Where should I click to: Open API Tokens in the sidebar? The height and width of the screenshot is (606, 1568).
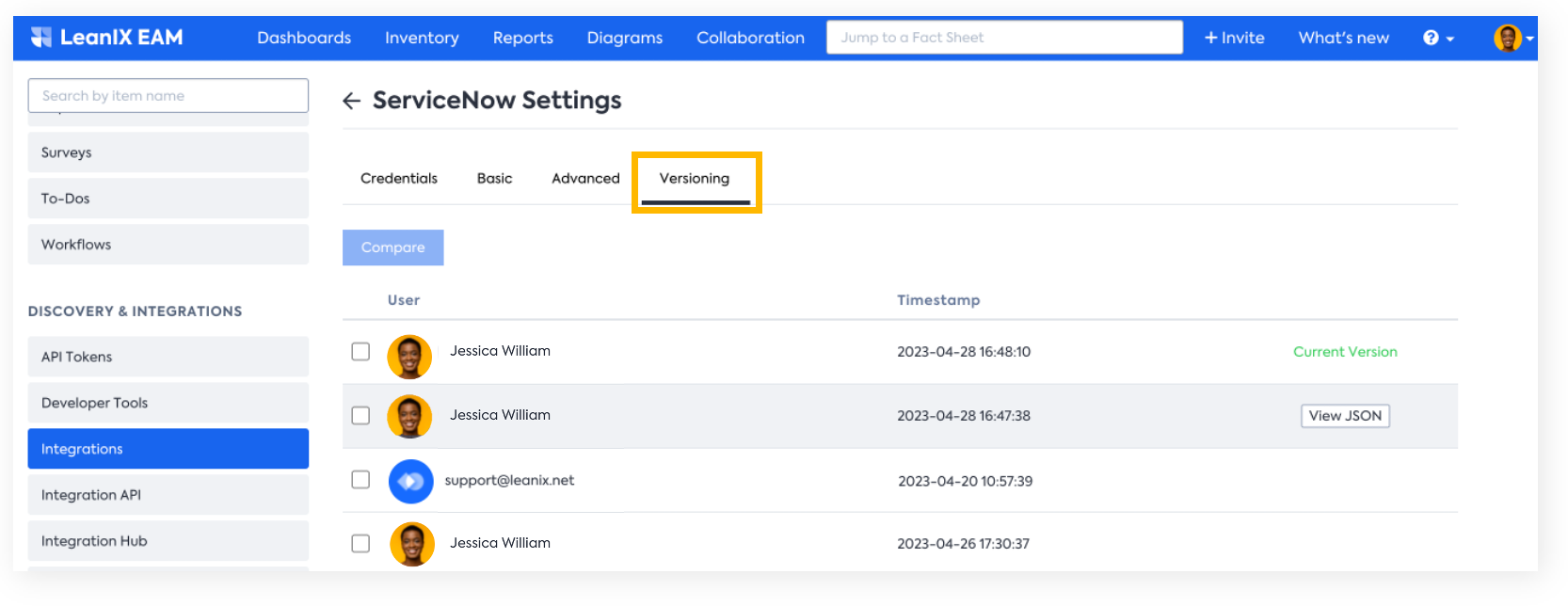pyautogui.click(x=168, y=357)
